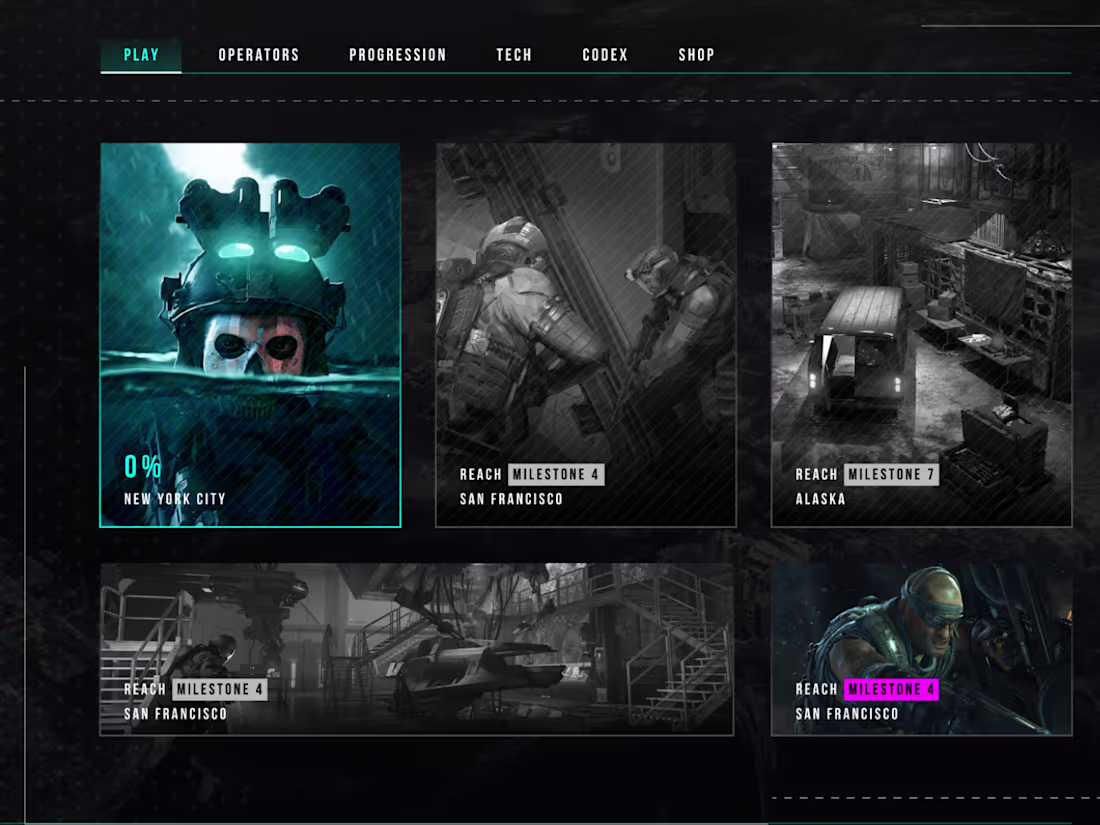Click the 0% progress on New York City

tap(142, 467)
